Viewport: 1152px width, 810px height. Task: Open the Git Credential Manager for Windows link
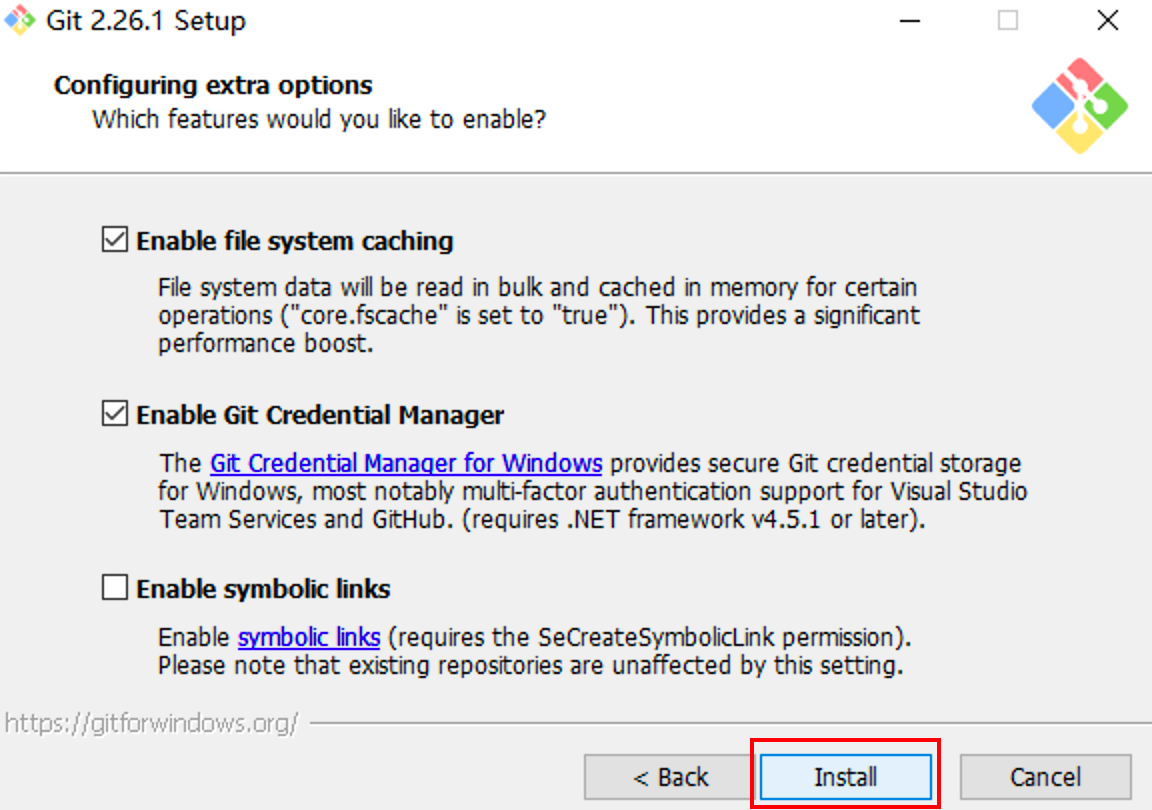pos(405,464)
